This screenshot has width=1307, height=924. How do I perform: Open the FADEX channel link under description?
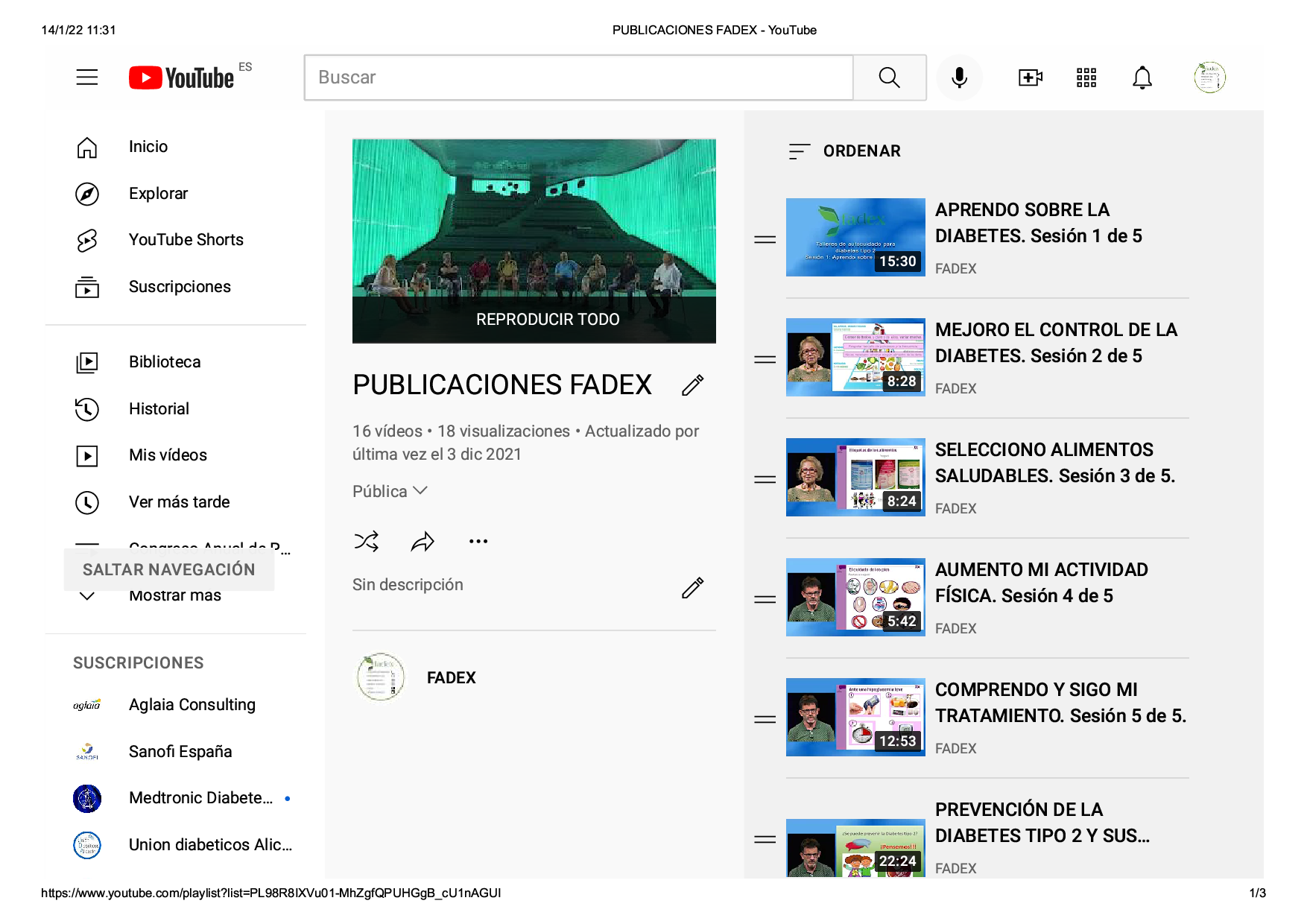pos(451,678)
